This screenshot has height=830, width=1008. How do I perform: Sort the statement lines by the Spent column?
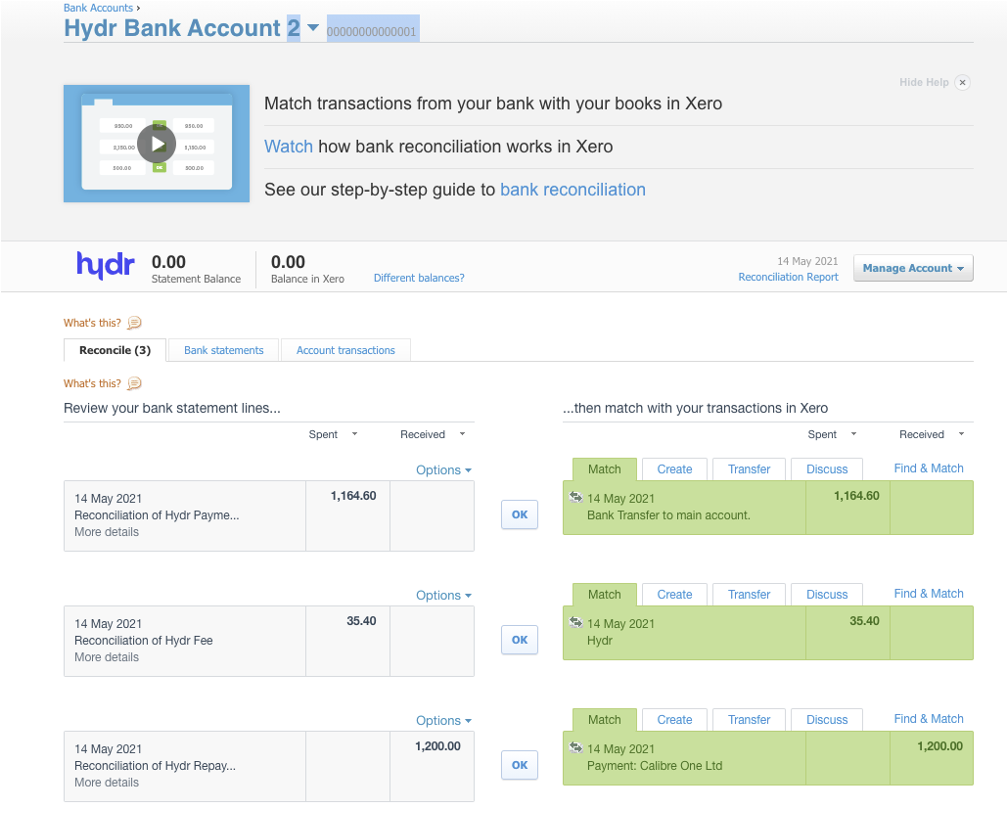pos(332,435)
